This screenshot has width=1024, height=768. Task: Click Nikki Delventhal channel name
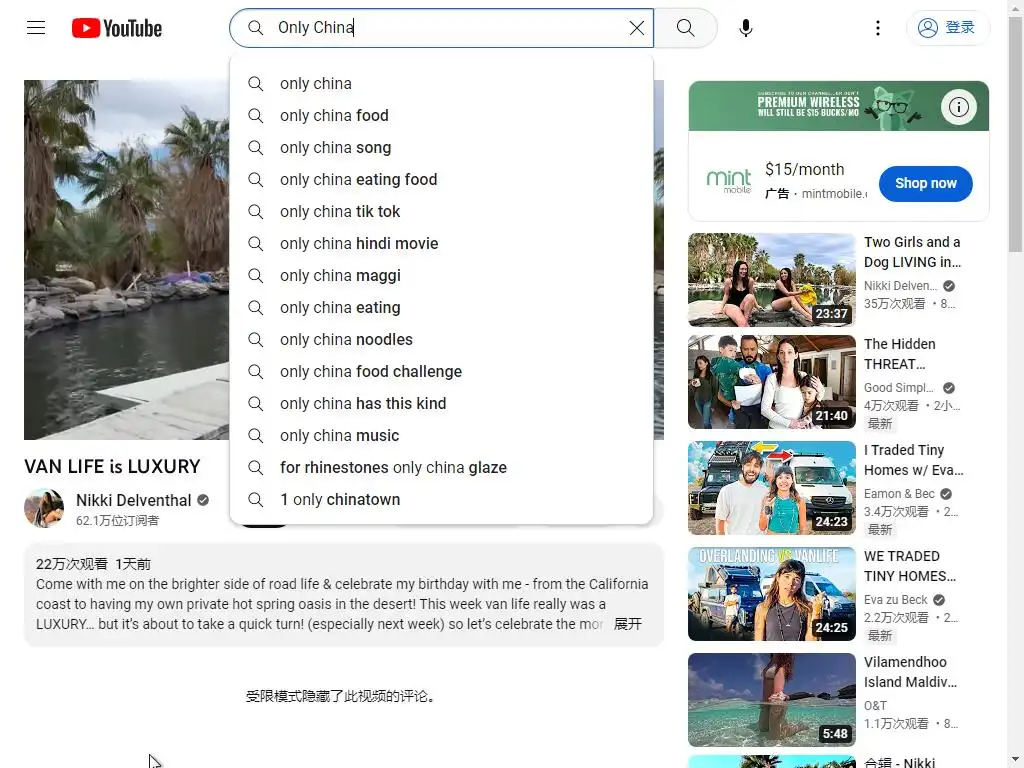pyautogui.click(x=133, y=500)
